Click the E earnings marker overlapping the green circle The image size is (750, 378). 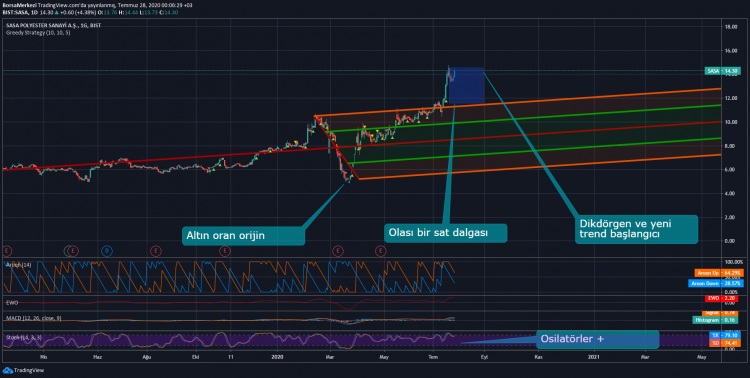coord(73,251)
